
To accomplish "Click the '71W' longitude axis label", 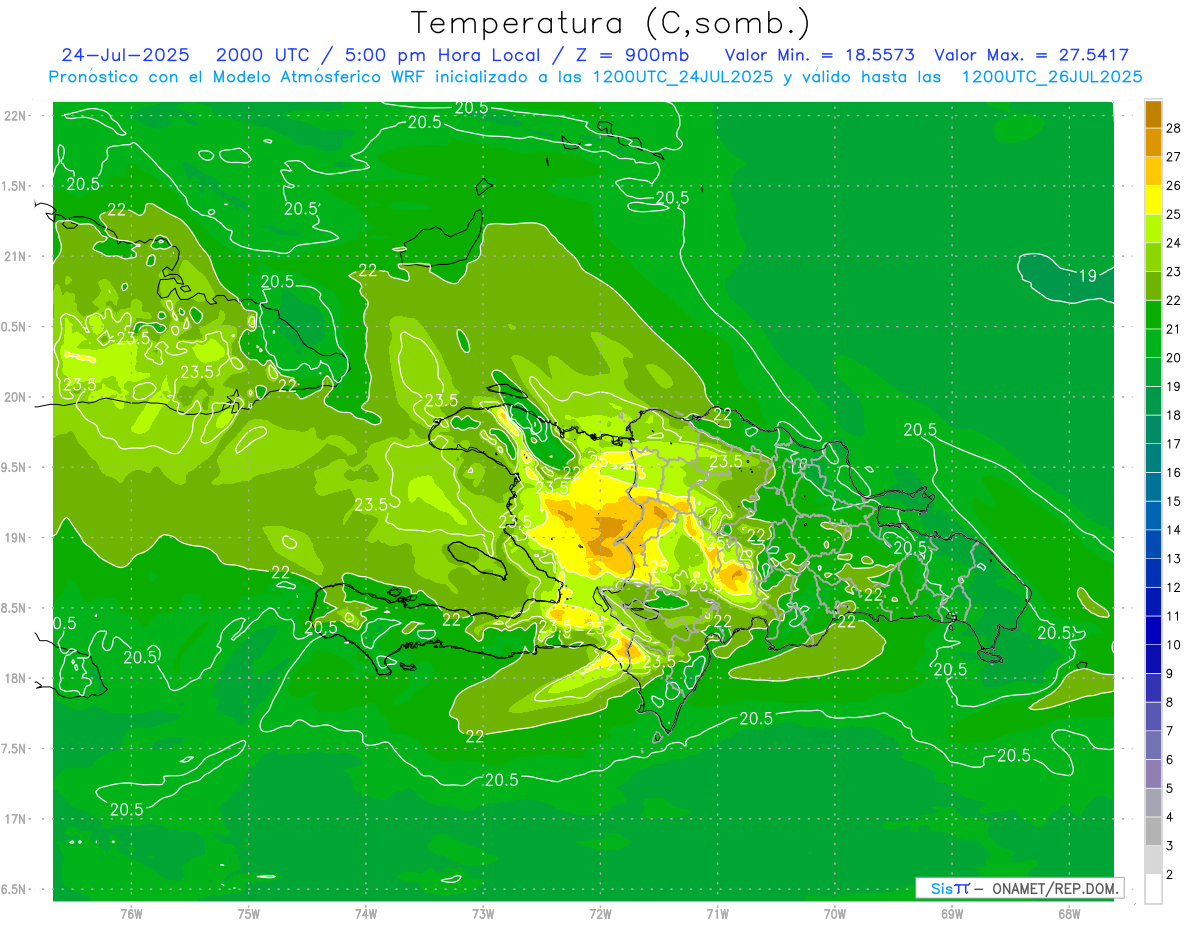I will [717, 913].
